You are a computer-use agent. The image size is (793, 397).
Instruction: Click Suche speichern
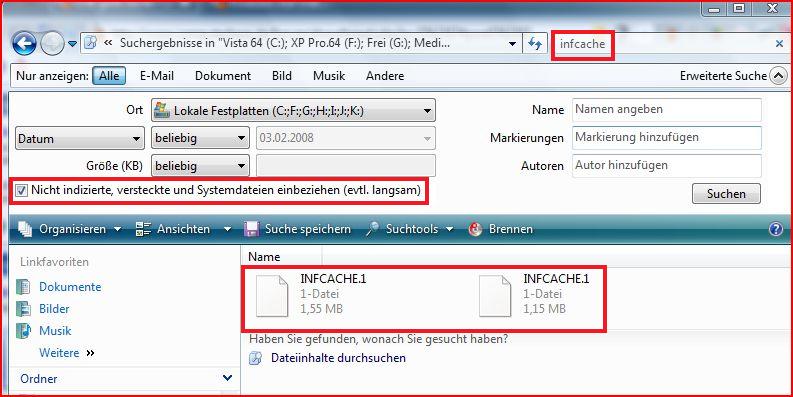[297, 229]
